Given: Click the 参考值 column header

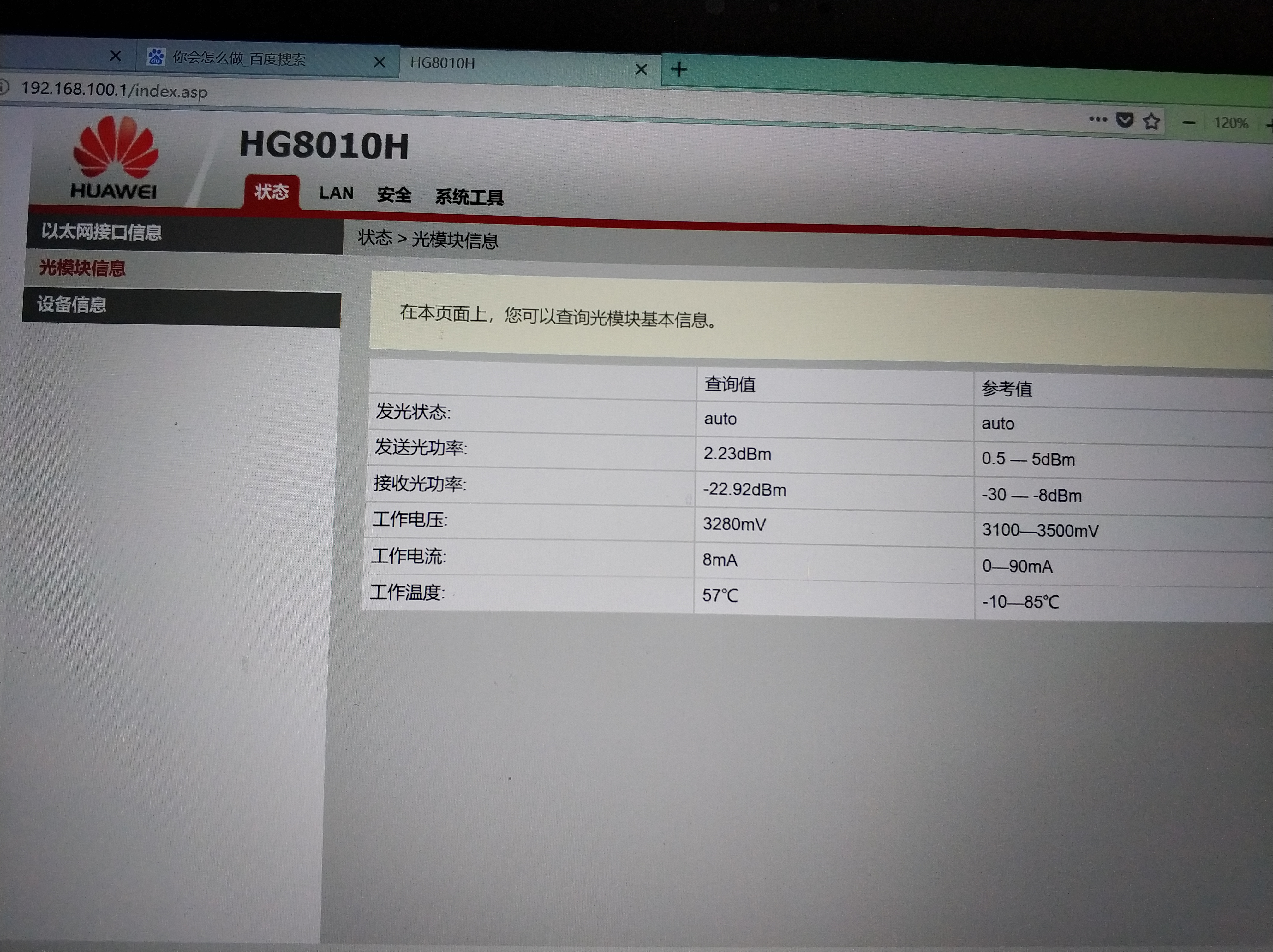Looking at the screenshot, I should (1007, 389).
